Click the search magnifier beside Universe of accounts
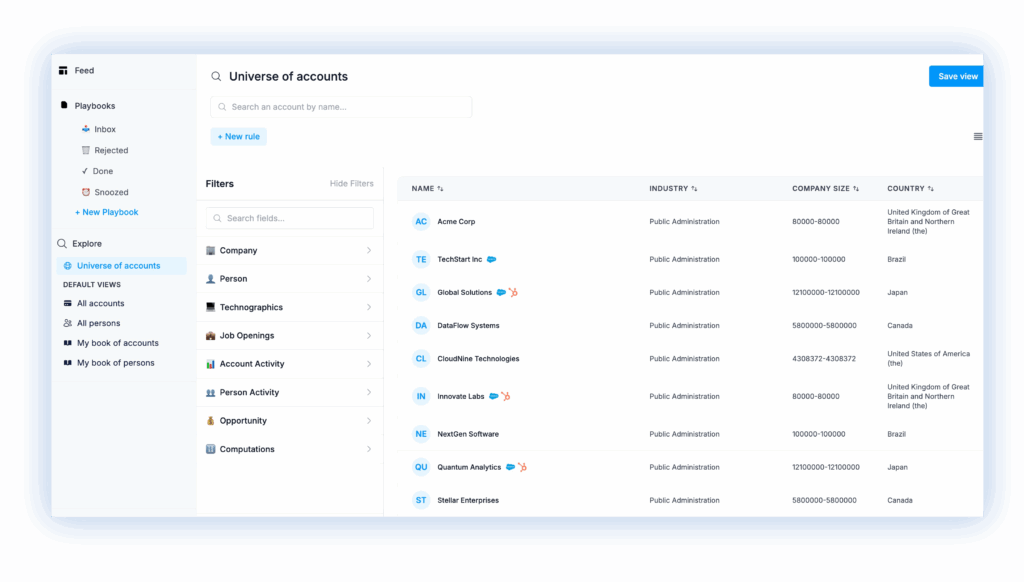The height and width of the screenshot is (582, 1024). click(x=216, y=77)
